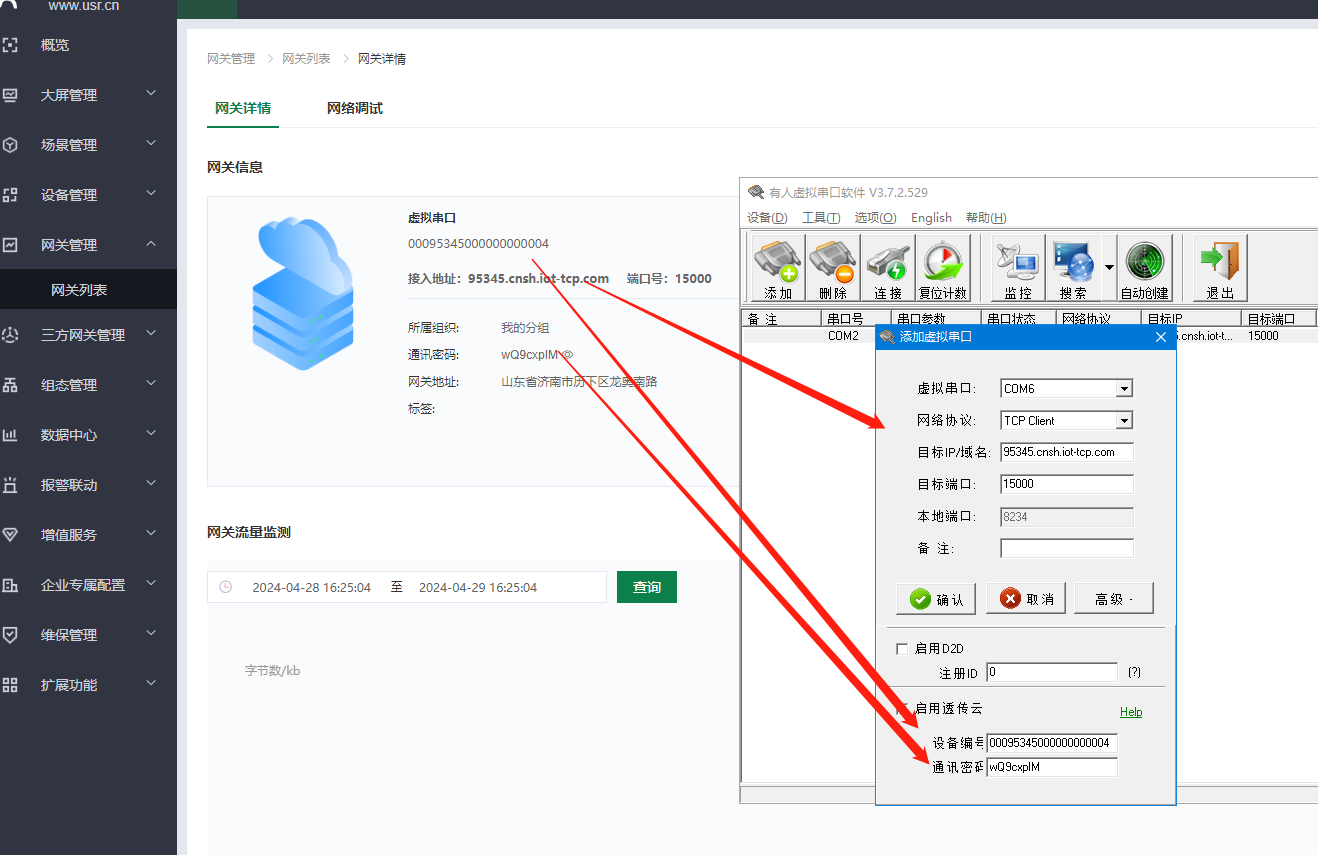
Task: Select the 网关详情 tab
Action: pos(243,108)
